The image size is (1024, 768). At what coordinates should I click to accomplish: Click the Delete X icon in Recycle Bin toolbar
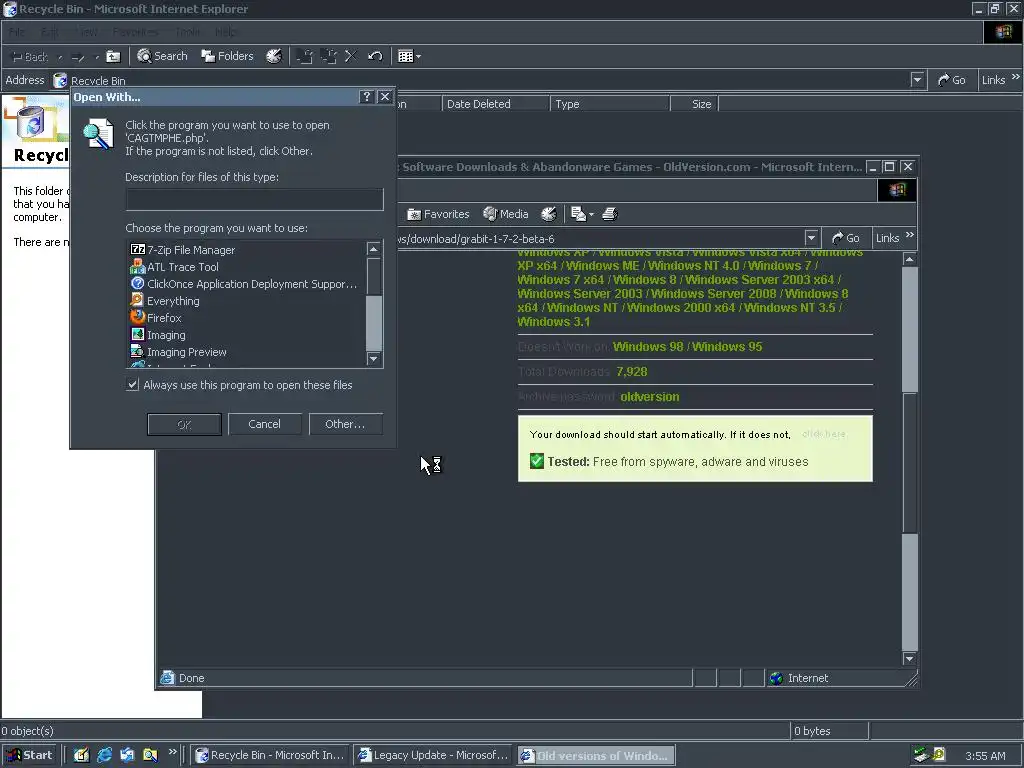point(351,57)
